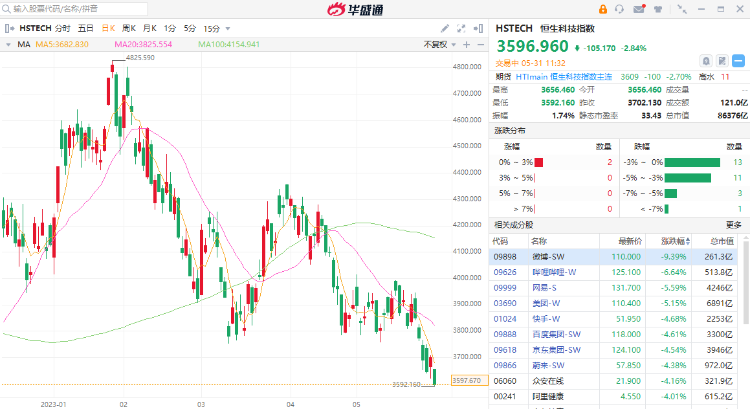The width and height of the screenshot is (750, 409).
Task: Switch to 1分 one-minute chart
Action: tap(170, 29)
